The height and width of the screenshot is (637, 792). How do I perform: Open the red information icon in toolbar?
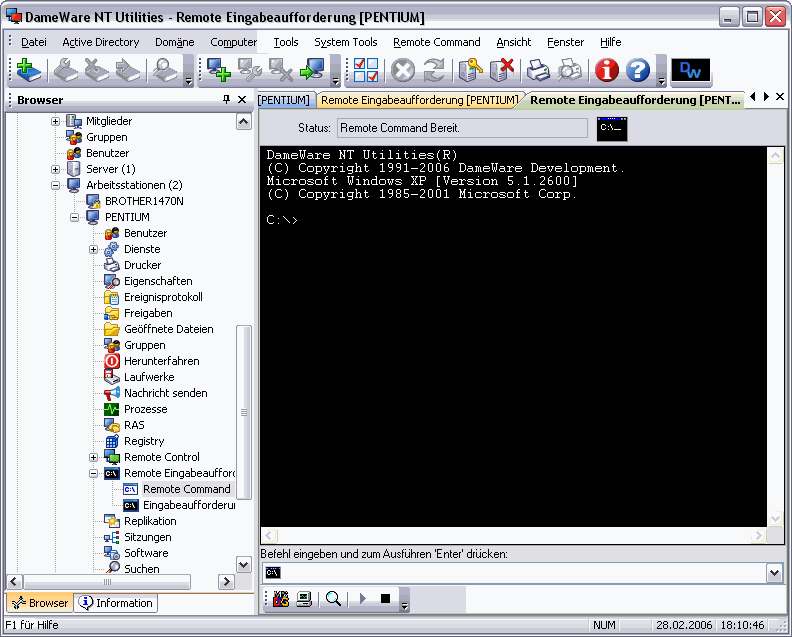(606, 70)
